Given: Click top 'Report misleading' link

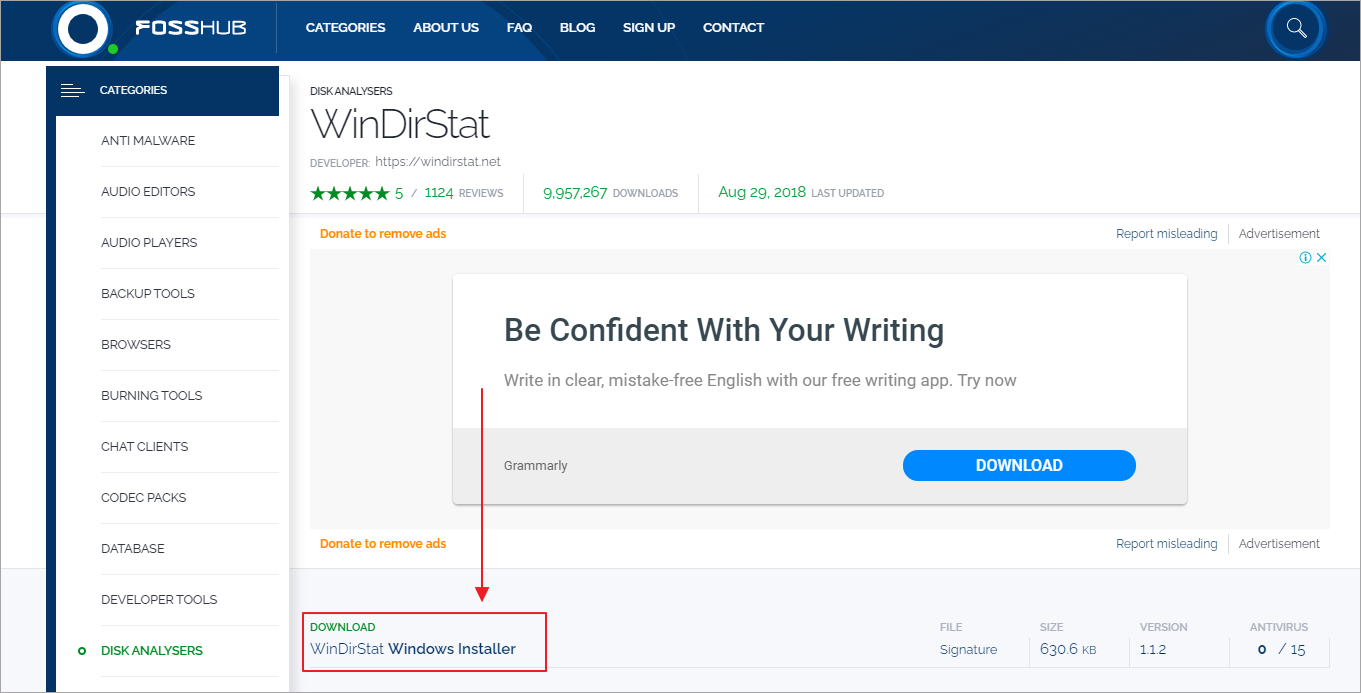Looking at the screenshot, I should pos(1167,233).
